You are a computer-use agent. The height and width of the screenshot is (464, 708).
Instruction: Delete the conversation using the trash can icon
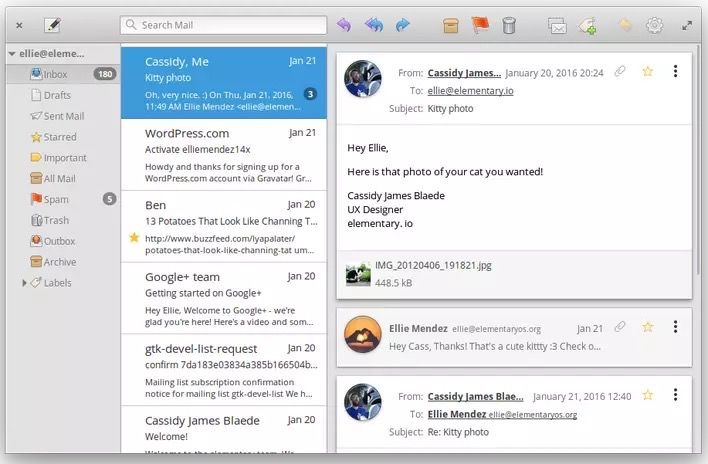click(509, 25)
